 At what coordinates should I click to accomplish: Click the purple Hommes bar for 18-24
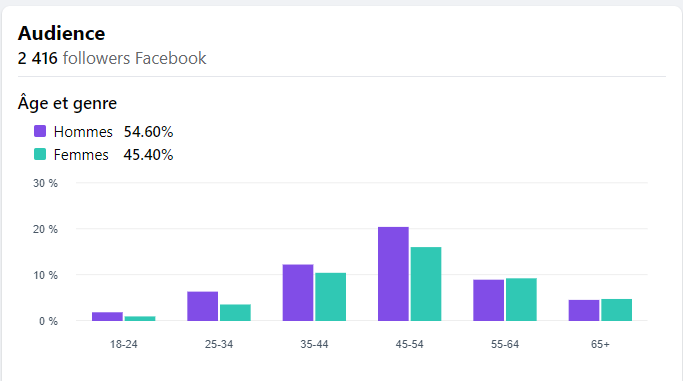[107, 317]
